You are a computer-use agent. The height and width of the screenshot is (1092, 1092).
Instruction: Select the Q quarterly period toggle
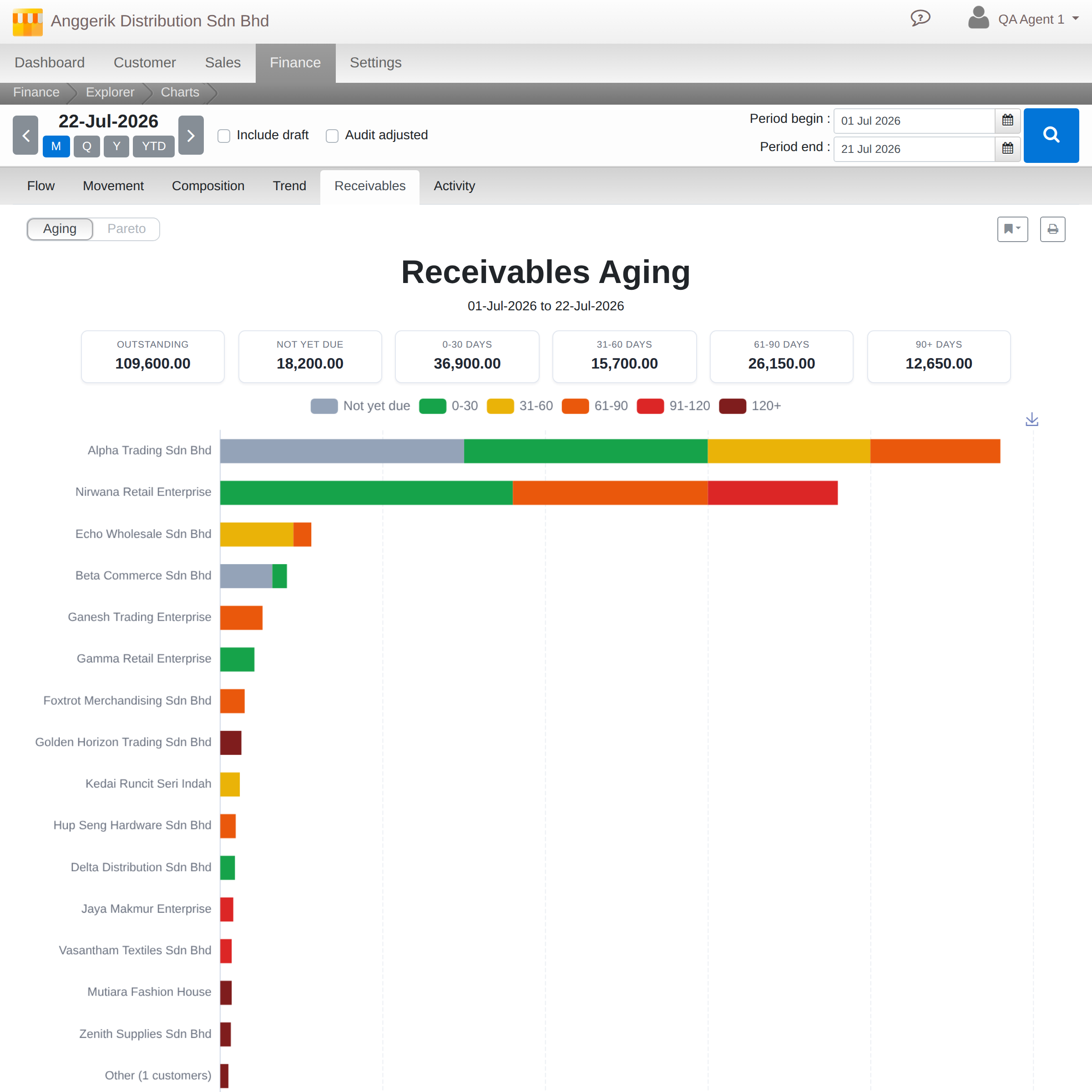click(86, 147)
